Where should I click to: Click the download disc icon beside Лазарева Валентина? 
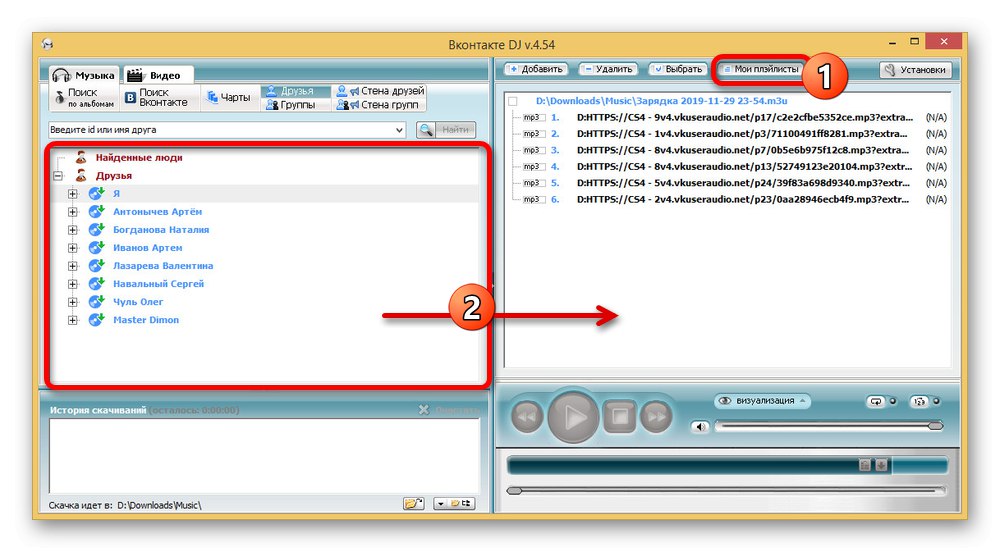(x=96, y=265)
